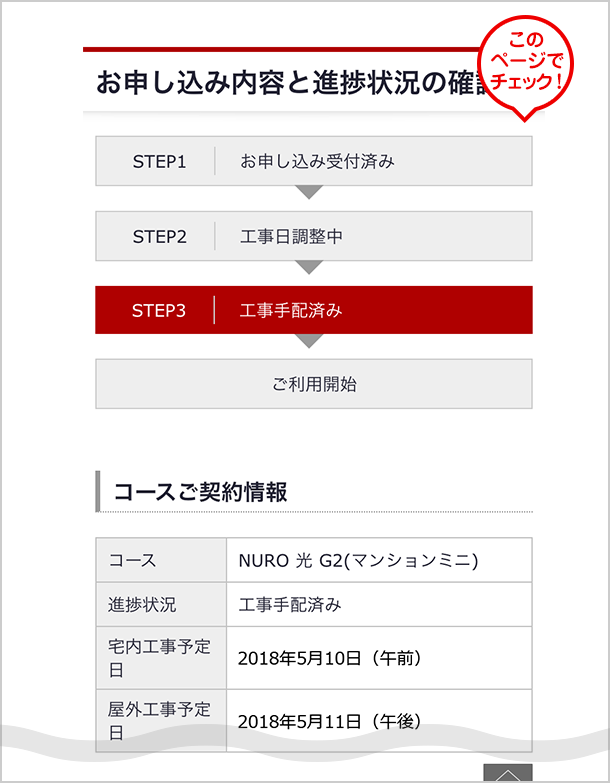Click the STEP2 工事日調整中 step box
610x783 pixels.
313,236
